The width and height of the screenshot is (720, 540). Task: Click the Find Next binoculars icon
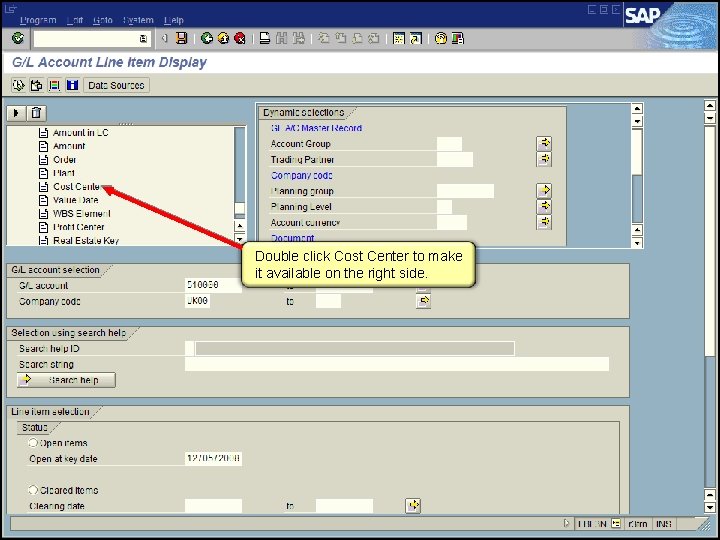pos(298,38)
